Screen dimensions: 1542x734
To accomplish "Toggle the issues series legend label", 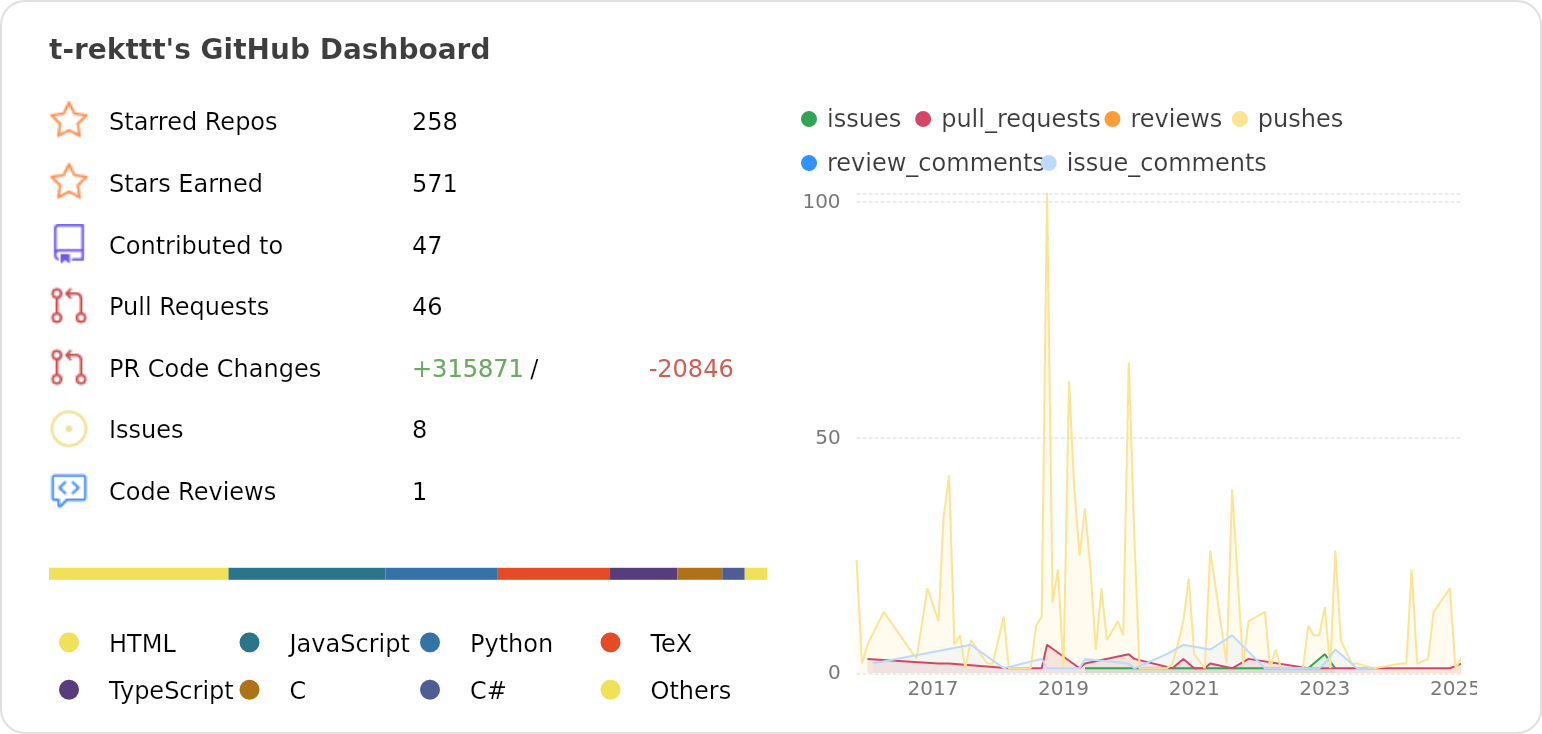I will tap(864, 119).
